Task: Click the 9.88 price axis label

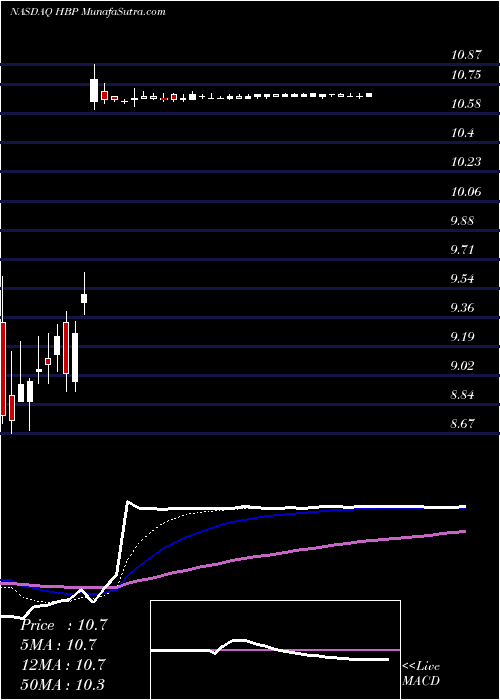Action: (x=462, y=221)
